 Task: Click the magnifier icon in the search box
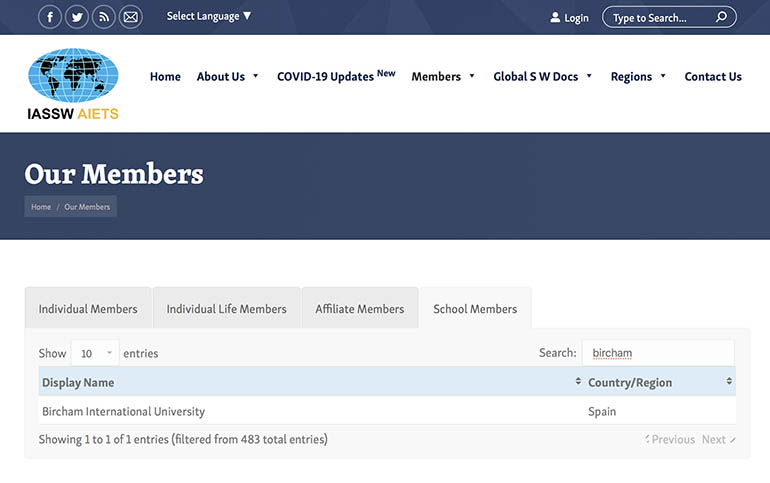(x=721, y=17)
